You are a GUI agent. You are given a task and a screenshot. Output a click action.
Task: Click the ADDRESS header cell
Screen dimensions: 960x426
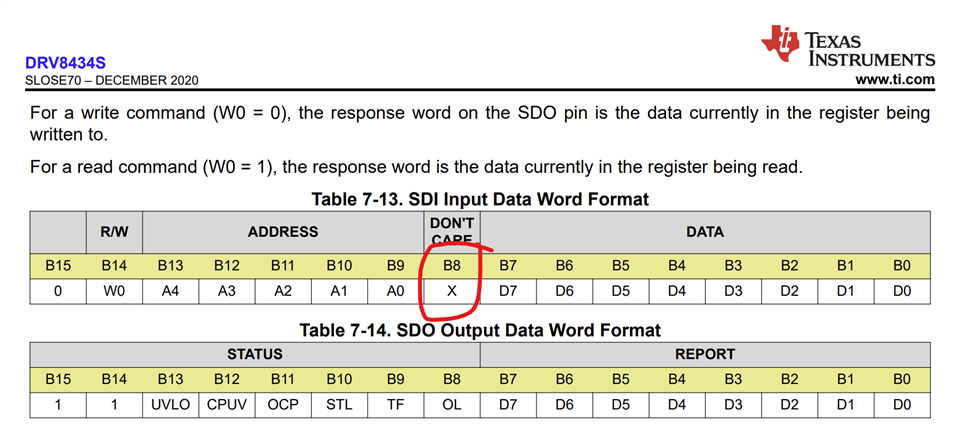[x=283, y=232]
